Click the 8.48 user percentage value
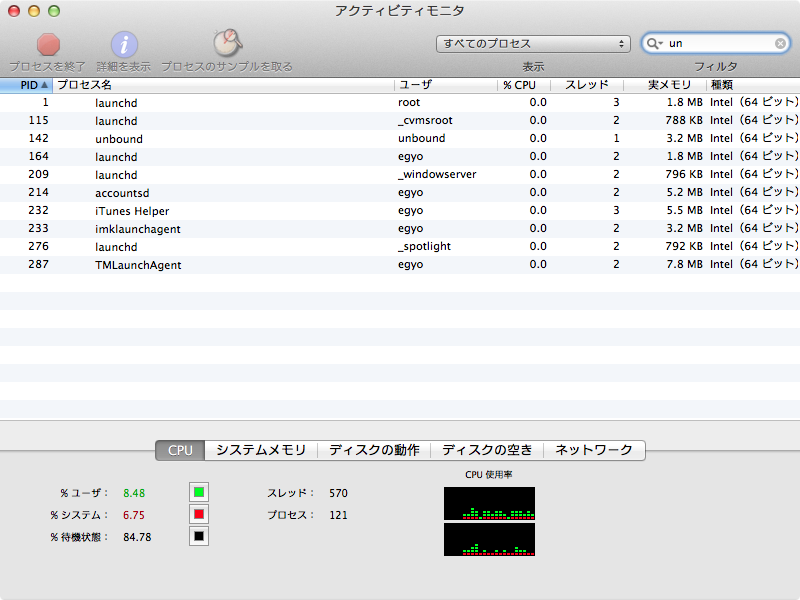This screenshot has height=600, width=800. click(134, 493)
